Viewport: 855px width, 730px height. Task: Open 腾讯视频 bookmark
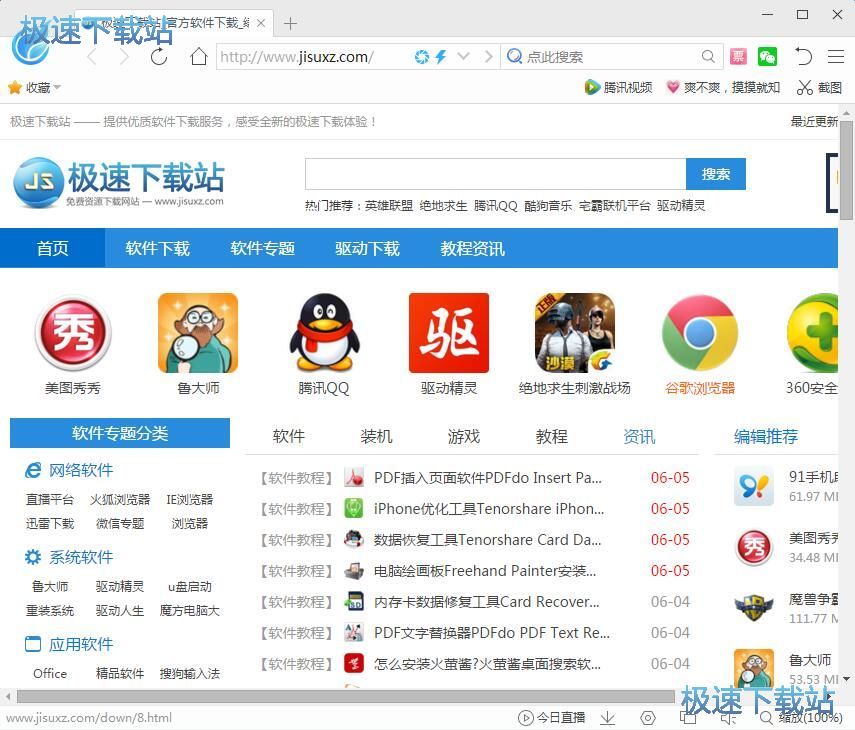pos(618,87)
